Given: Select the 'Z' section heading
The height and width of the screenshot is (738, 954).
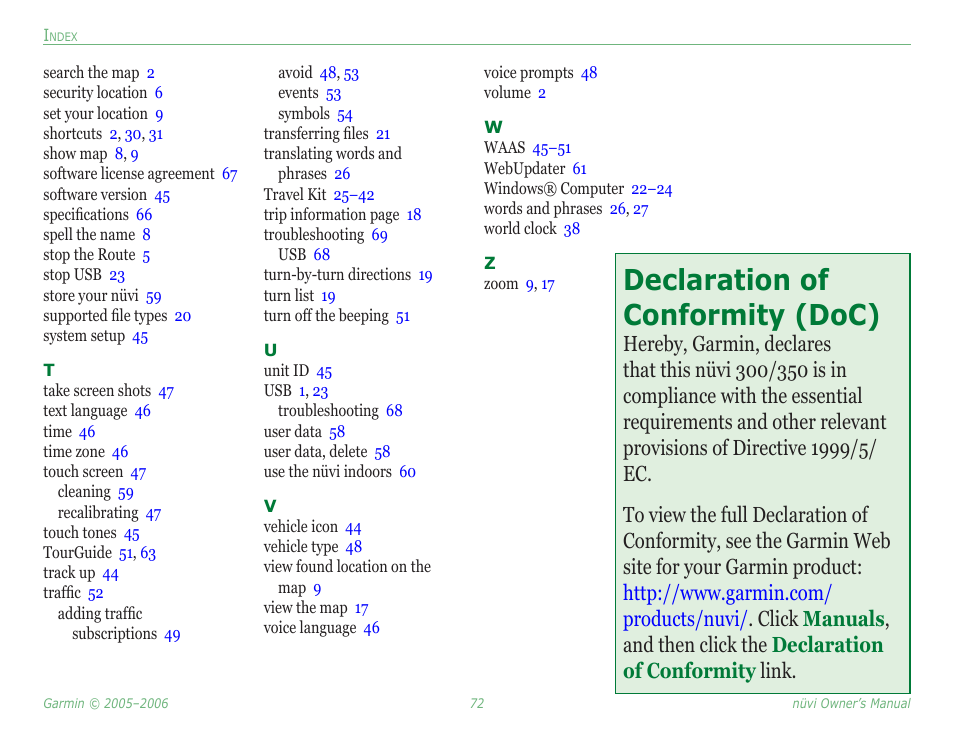Looking at the screenshot, I should 490,263.
